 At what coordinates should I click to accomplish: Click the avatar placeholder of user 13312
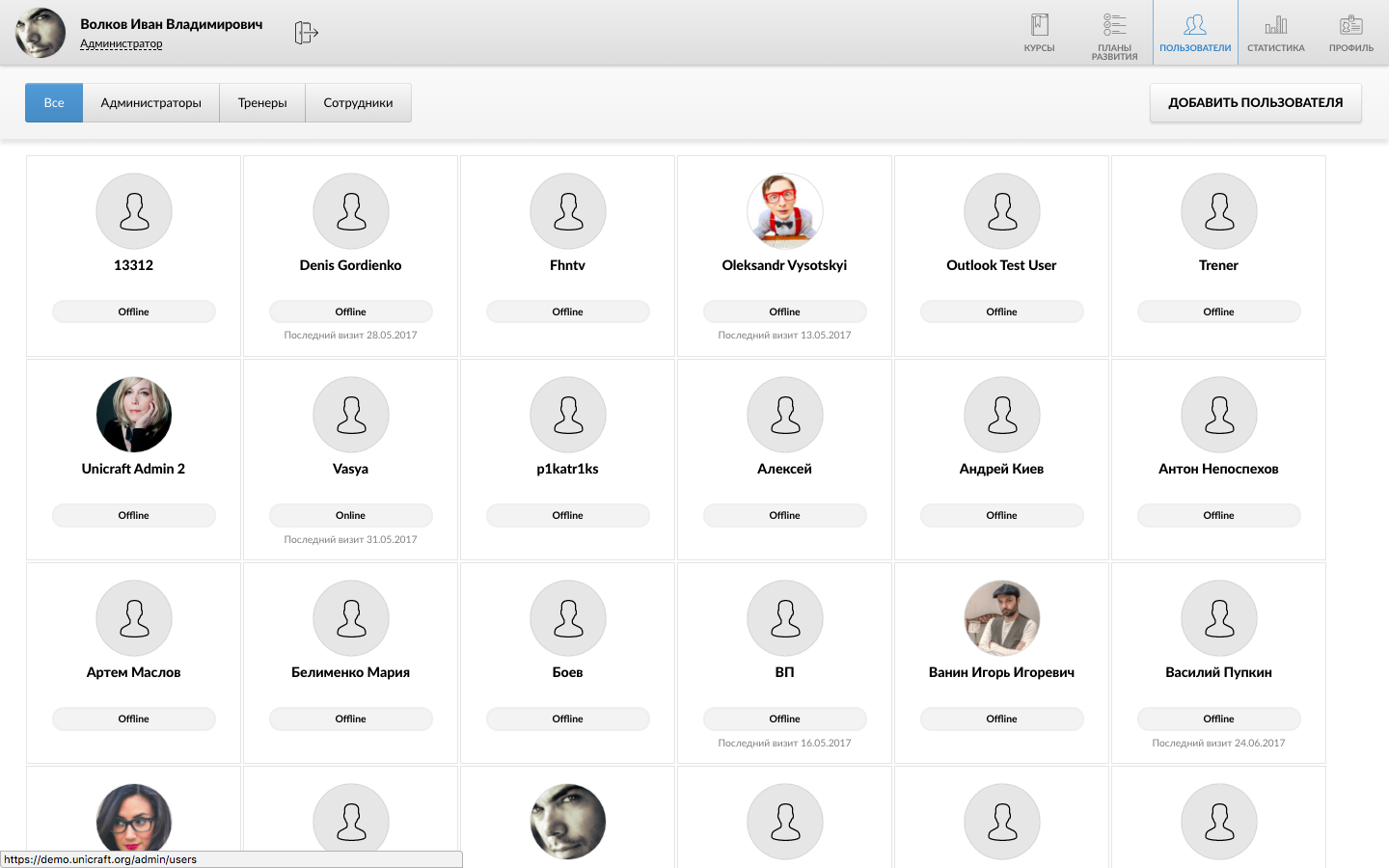pyautogui.click(x=134, y=211)
